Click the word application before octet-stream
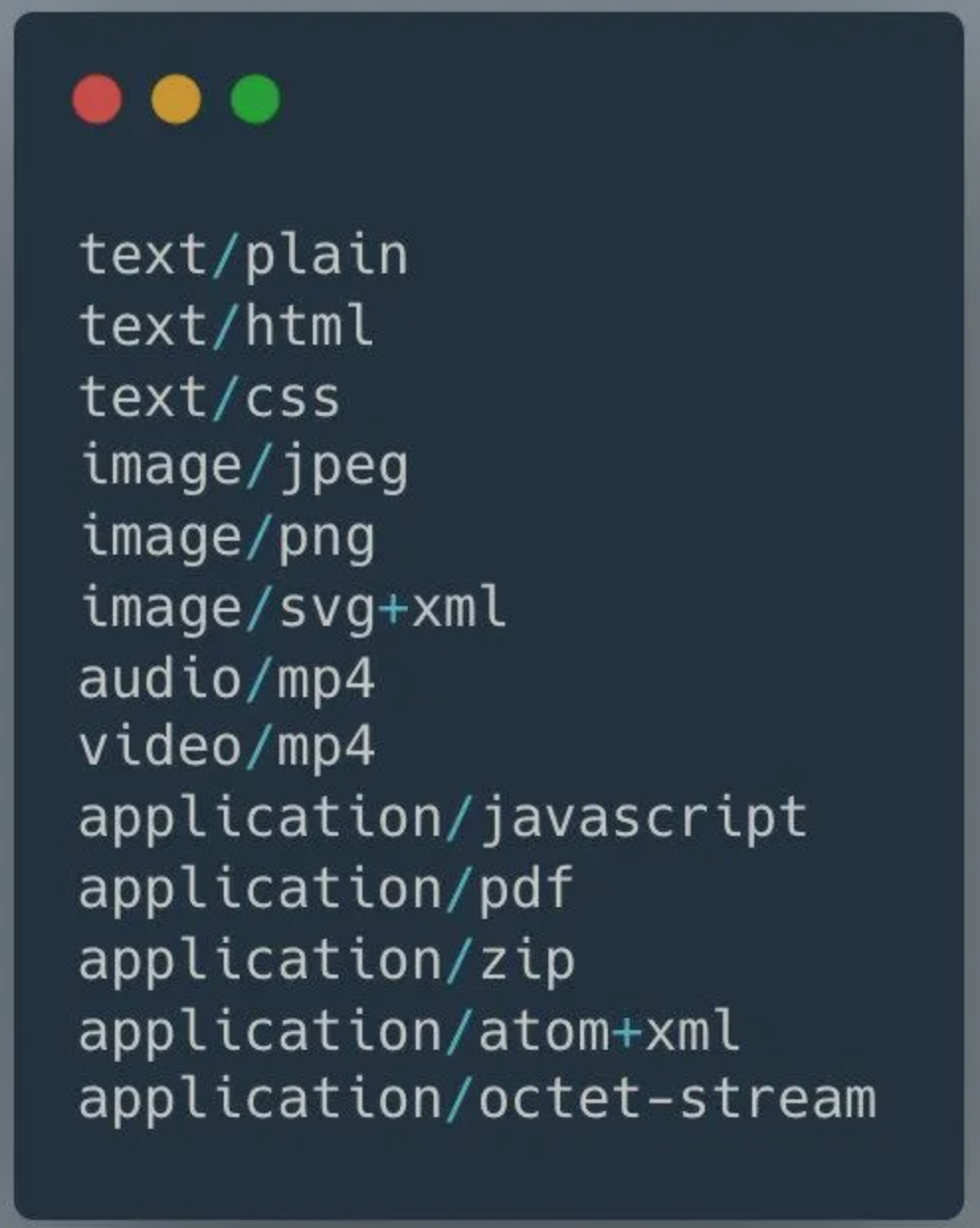980x1228 pixels. click(259, 1100)
